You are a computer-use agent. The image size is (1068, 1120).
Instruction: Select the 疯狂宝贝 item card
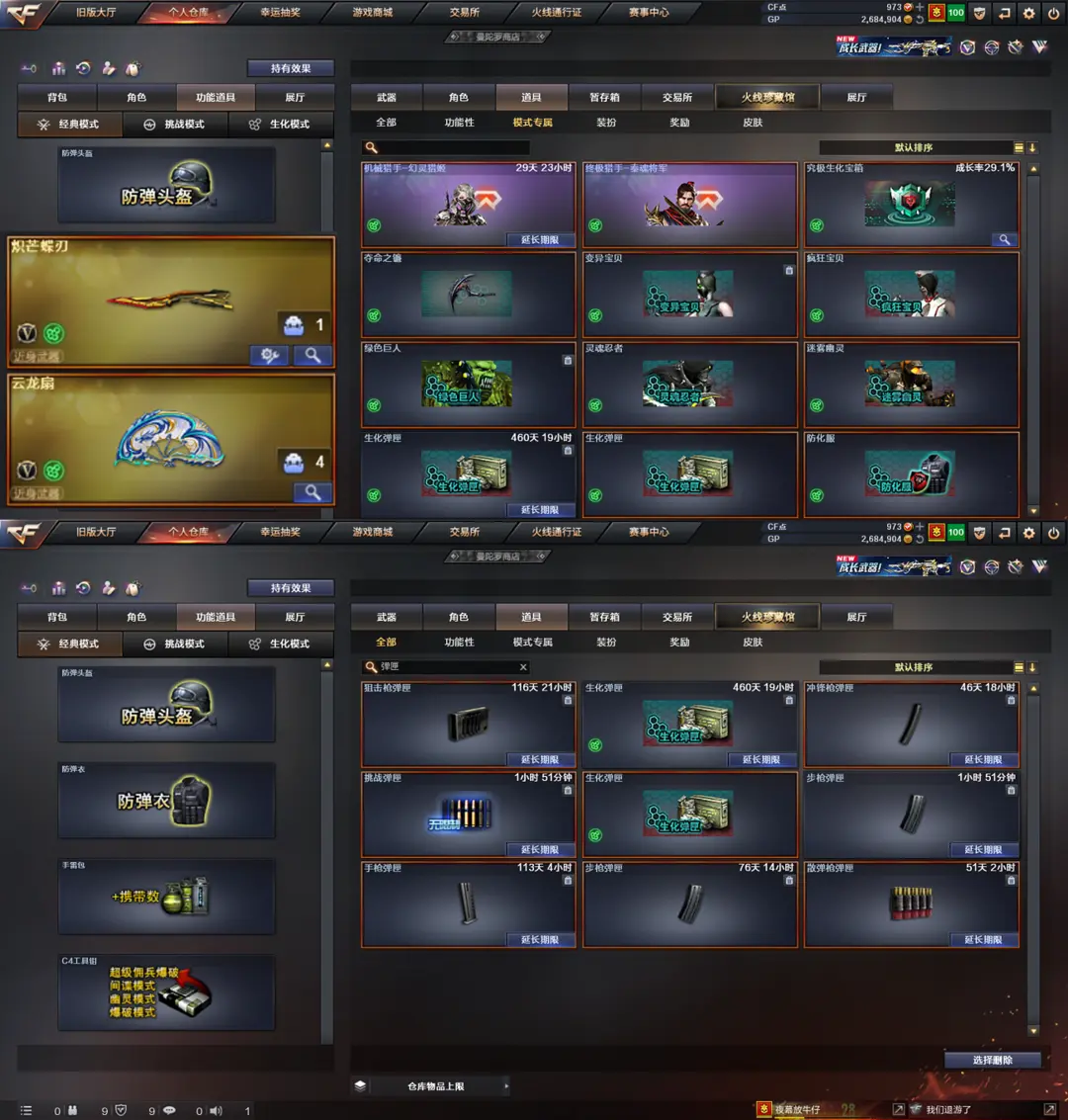[912, 295]
